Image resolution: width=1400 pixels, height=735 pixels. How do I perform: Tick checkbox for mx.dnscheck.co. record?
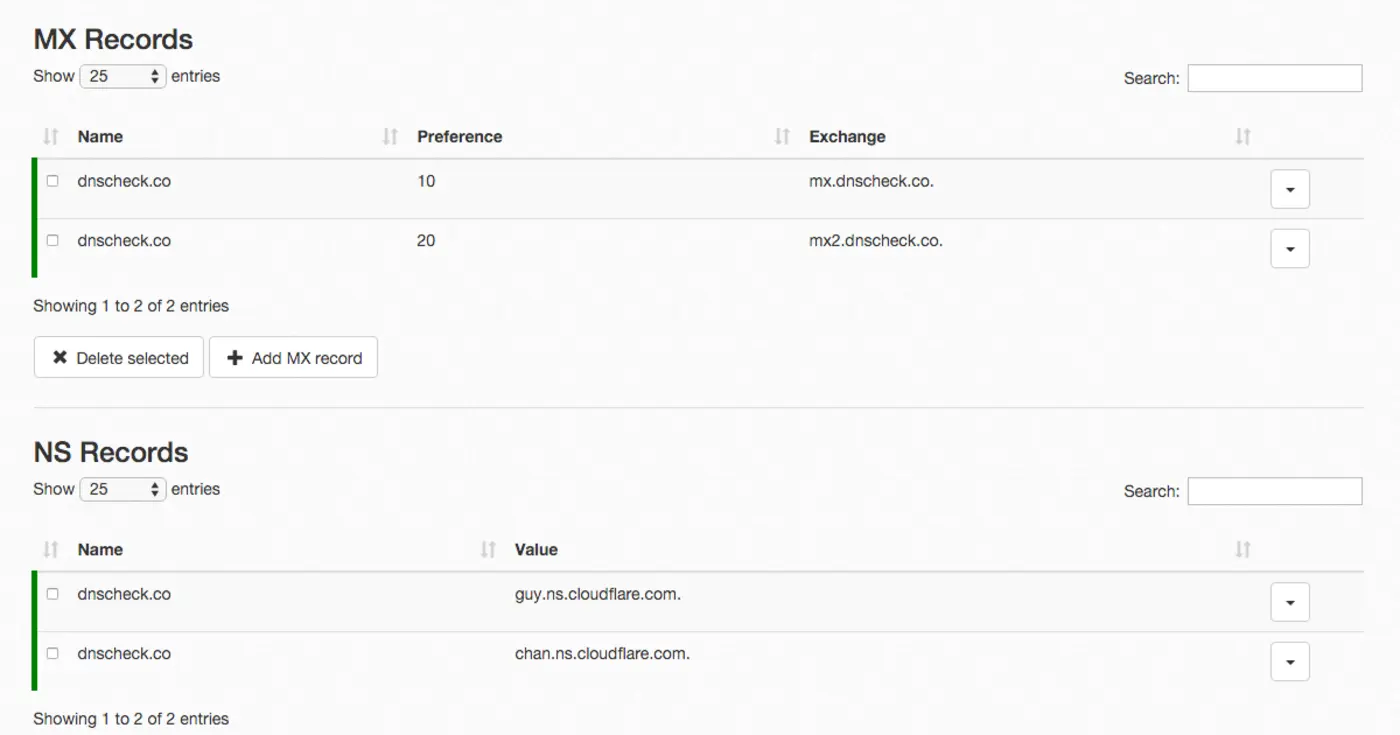coord(53,181)
